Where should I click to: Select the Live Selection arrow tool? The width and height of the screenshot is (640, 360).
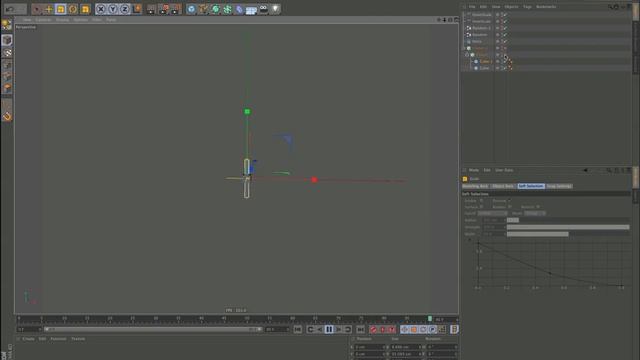click(37, 9)
